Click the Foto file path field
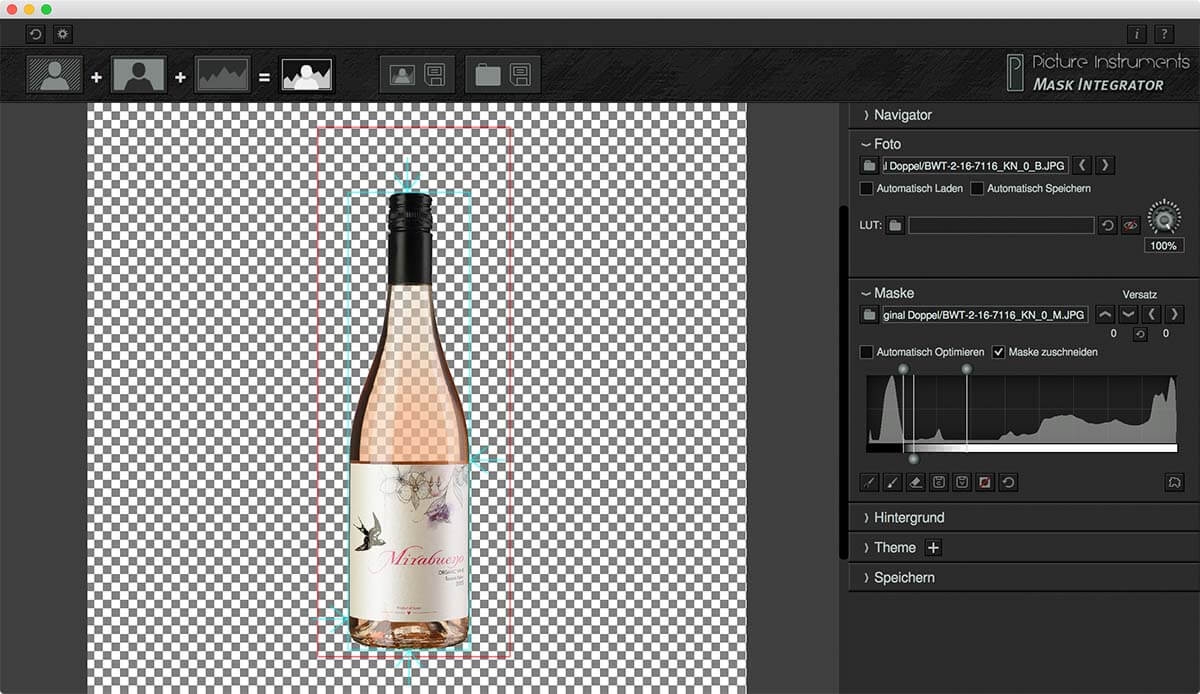Image resolution: width=1200 pixels, height=694 pixels. point(975,165)
